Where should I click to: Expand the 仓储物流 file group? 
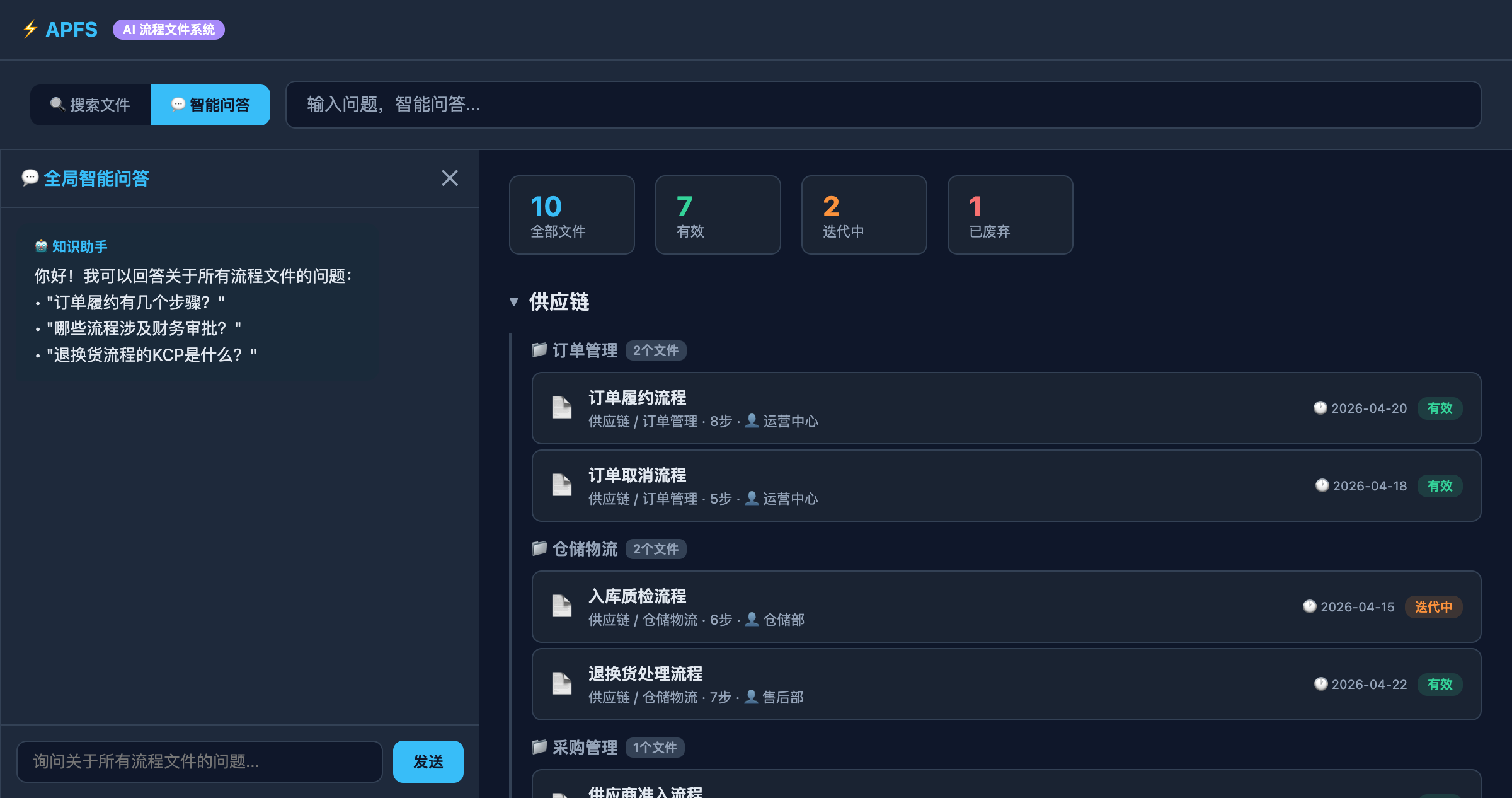tap(586, 549)
